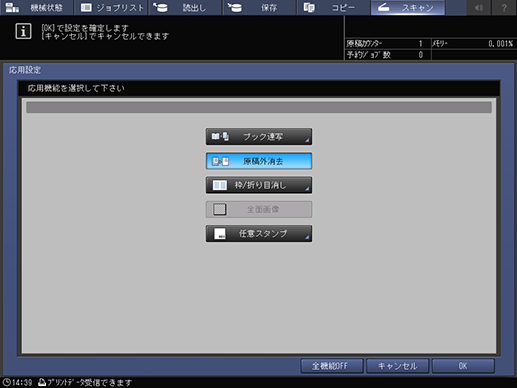Click the disk icon on 保存 tab
This screenshot has height=388, width=517.
point(235,7)
